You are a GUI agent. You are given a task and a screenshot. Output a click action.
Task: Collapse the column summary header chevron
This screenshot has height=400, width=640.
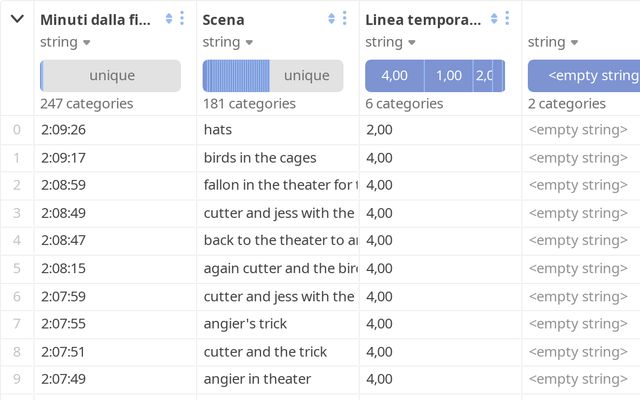point(17,18)
